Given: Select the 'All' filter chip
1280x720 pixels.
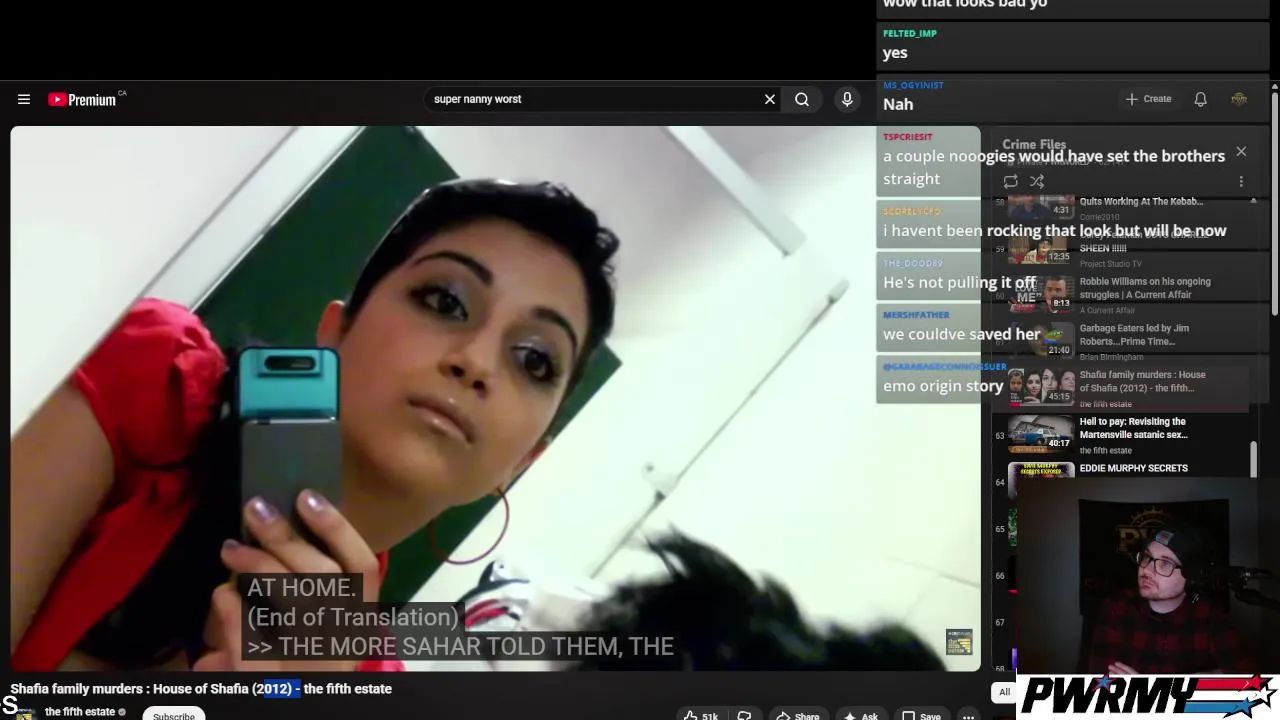Looking at the screenshot, I should 1004,692.
